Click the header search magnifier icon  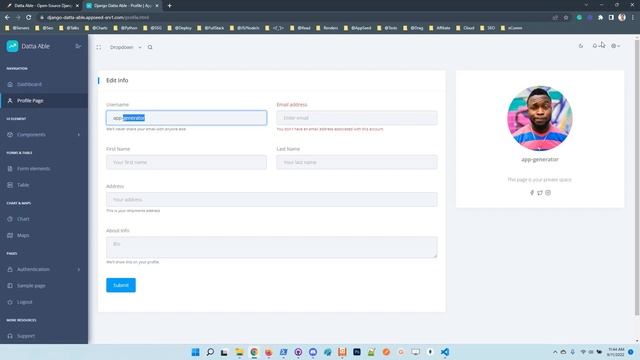tap(150, 47)
